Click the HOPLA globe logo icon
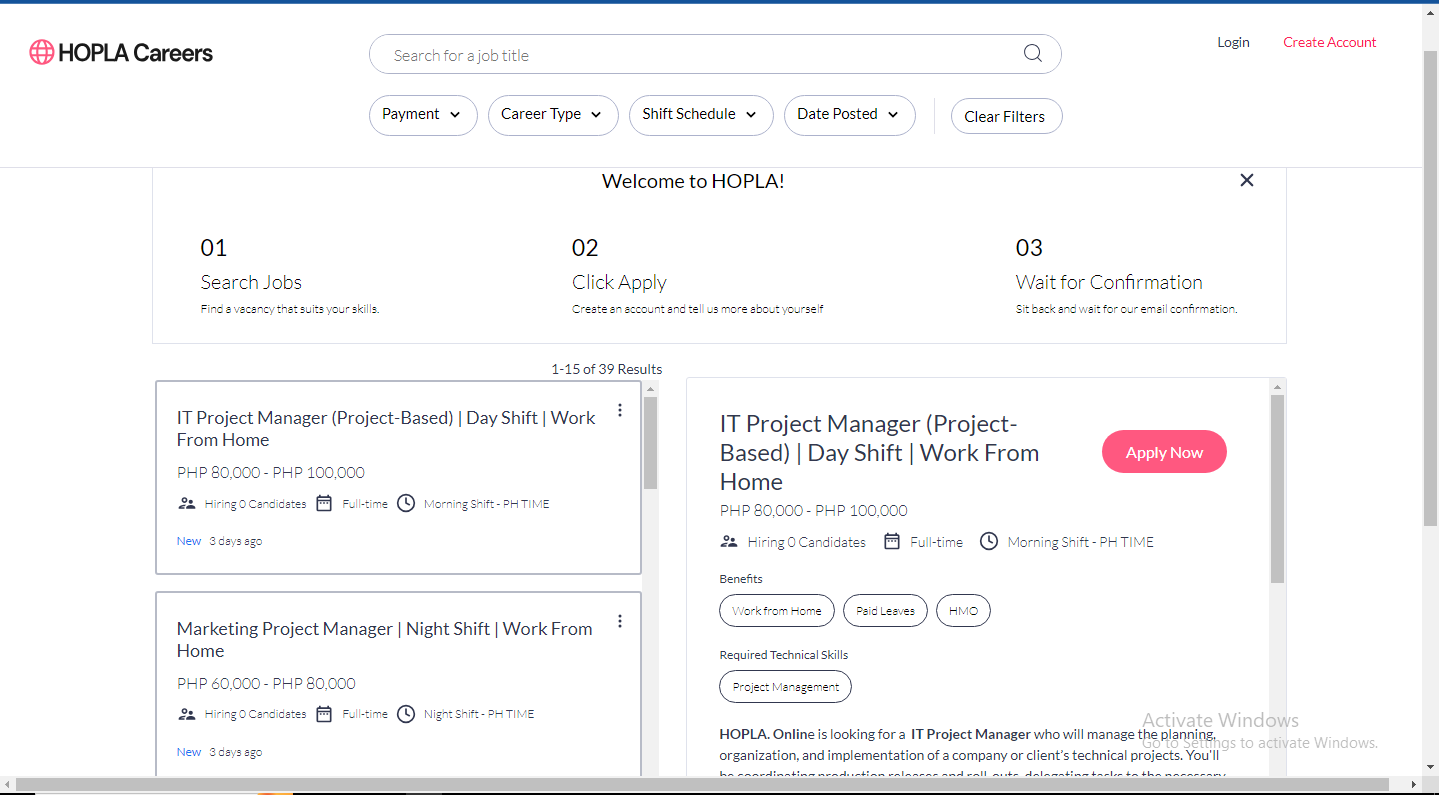1439x795 pixels. click(41, 52)
